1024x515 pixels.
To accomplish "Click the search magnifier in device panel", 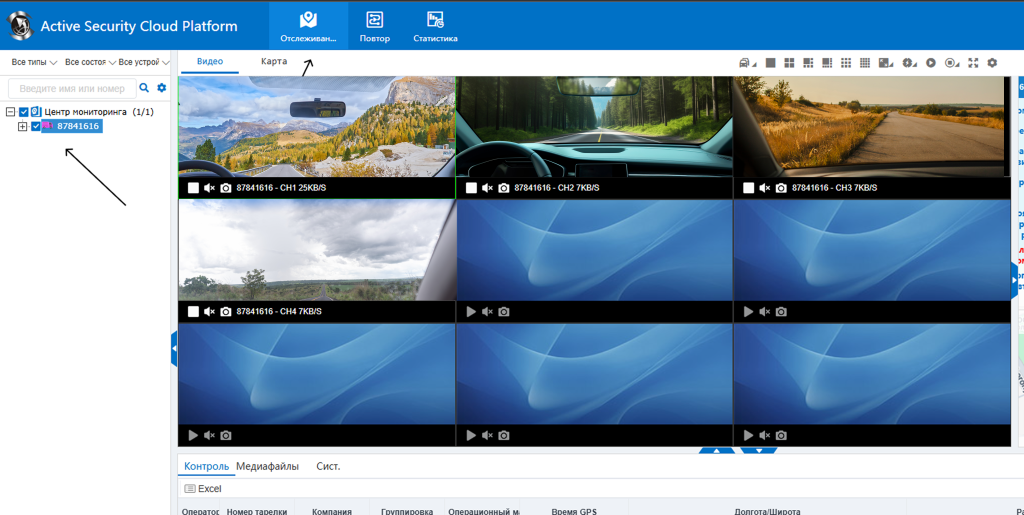I will coord(144,88).
